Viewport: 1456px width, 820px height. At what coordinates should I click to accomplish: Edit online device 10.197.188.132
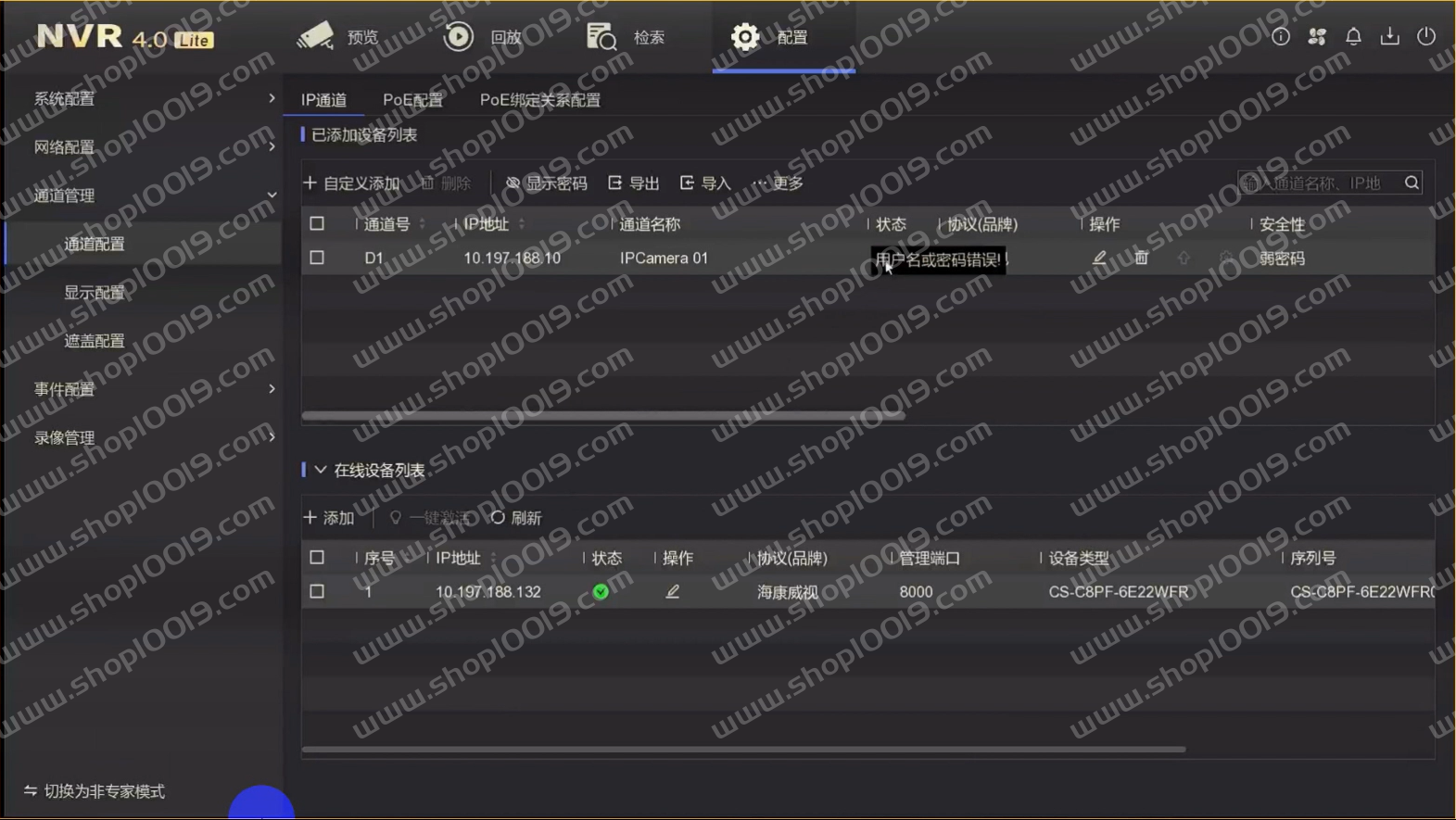point(673,591)
